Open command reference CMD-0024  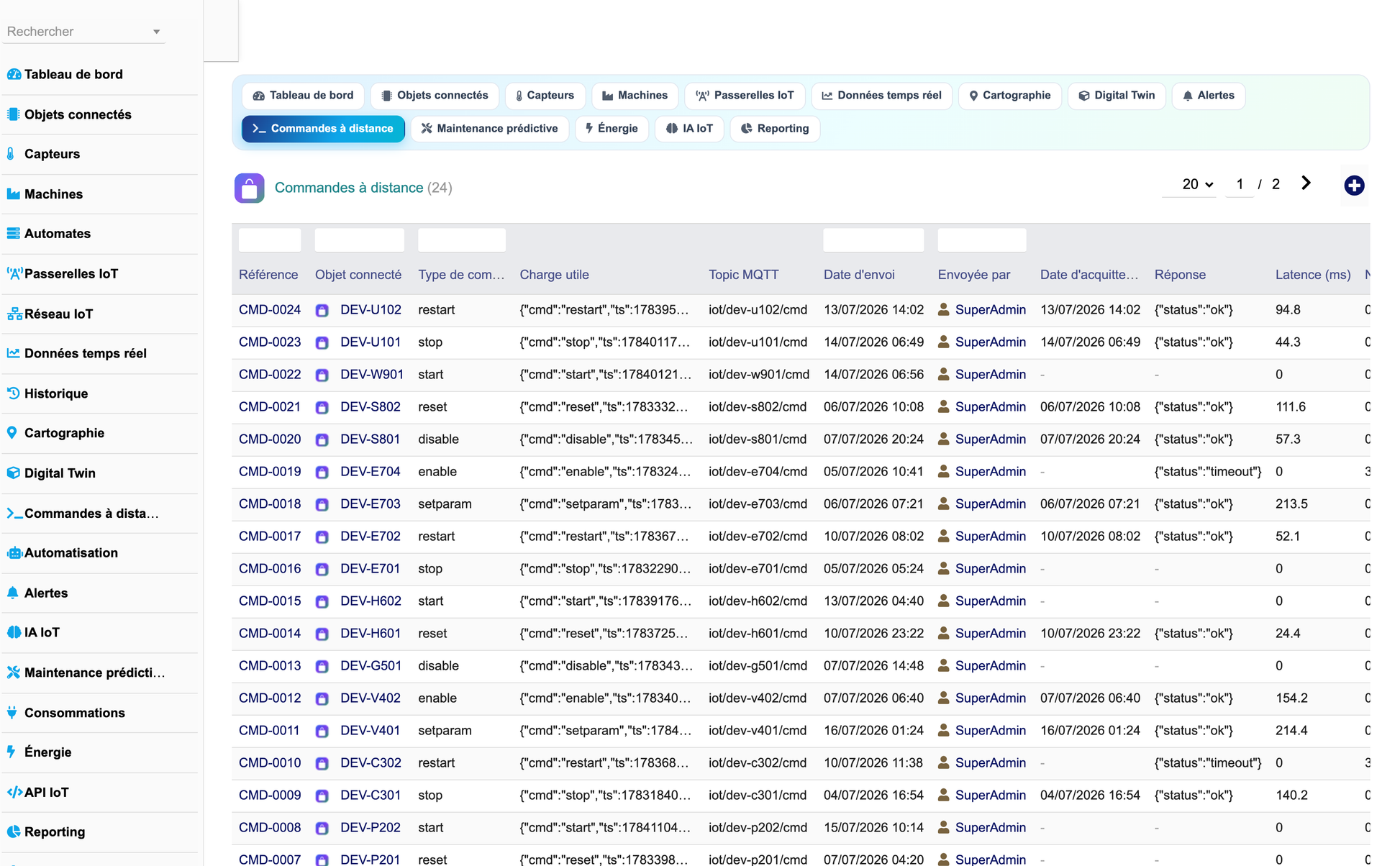click(270, 310)
